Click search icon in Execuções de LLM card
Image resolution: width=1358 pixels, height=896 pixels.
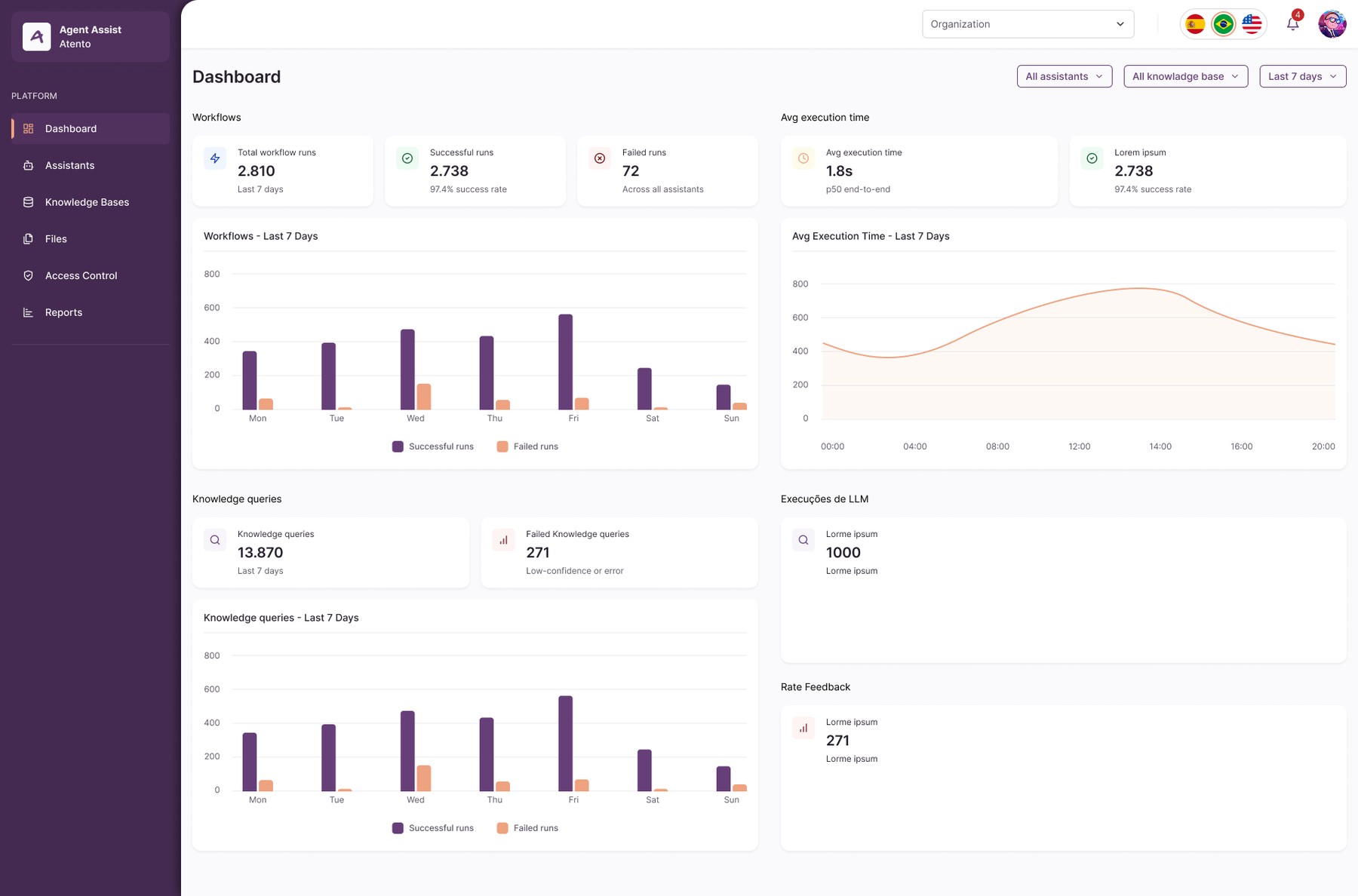[x=803, y=540]
